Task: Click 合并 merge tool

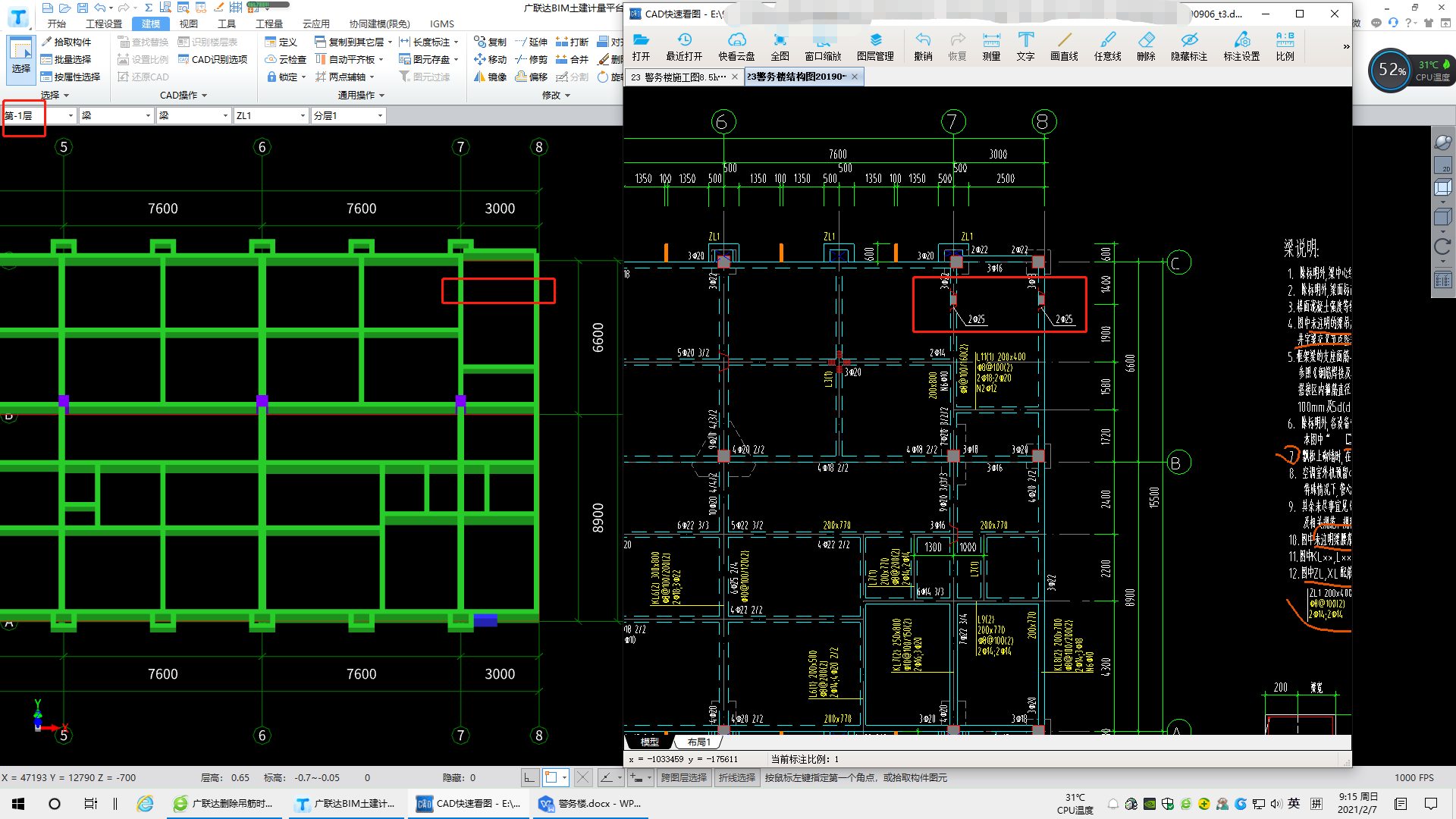Action: tap(572, 59)
